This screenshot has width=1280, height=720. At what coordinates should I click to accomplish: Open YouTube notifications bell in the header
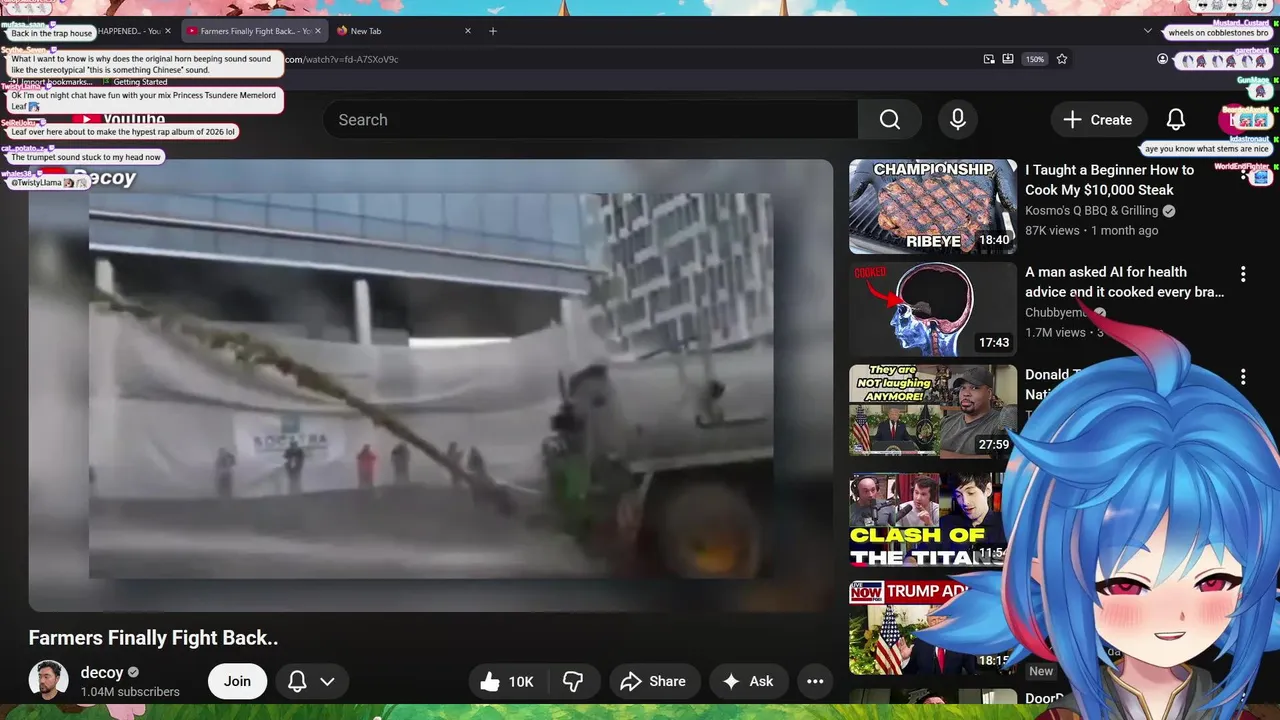click(x=1176, y=120)
